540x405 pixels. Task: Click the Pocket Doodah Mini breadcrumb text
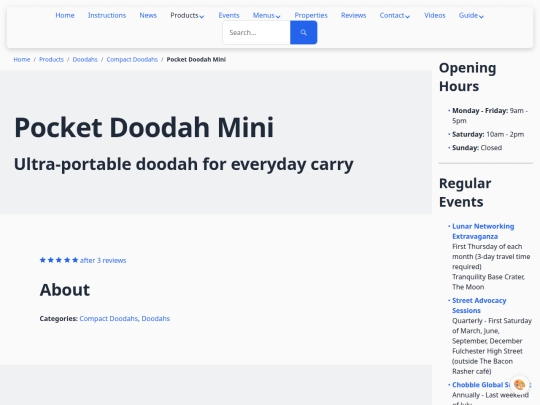tap(196, 60)
